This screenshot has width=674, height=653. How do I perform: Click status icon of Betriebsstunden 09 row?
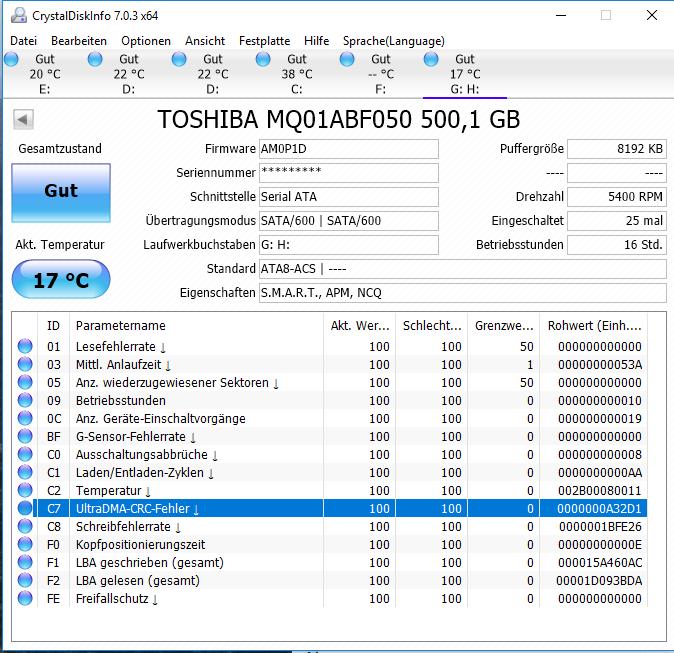point(25,400)
